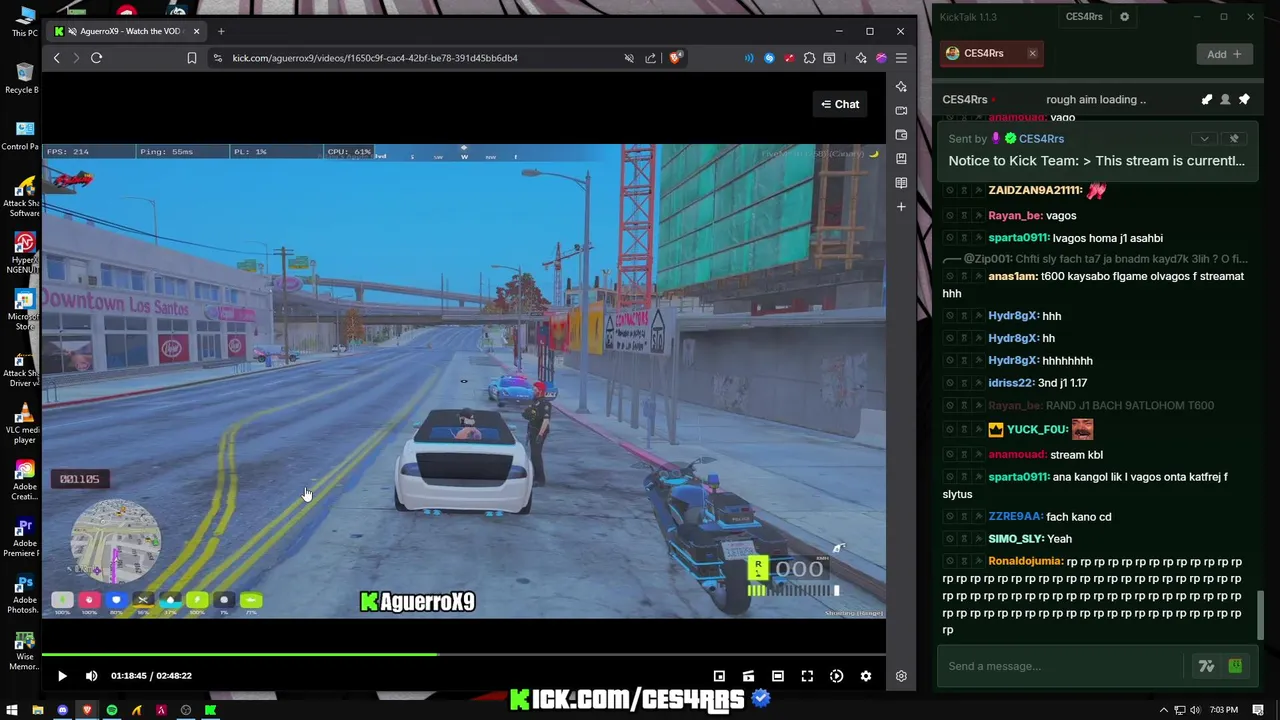
Task: Open the red extension icon
Action: [789, 58]
